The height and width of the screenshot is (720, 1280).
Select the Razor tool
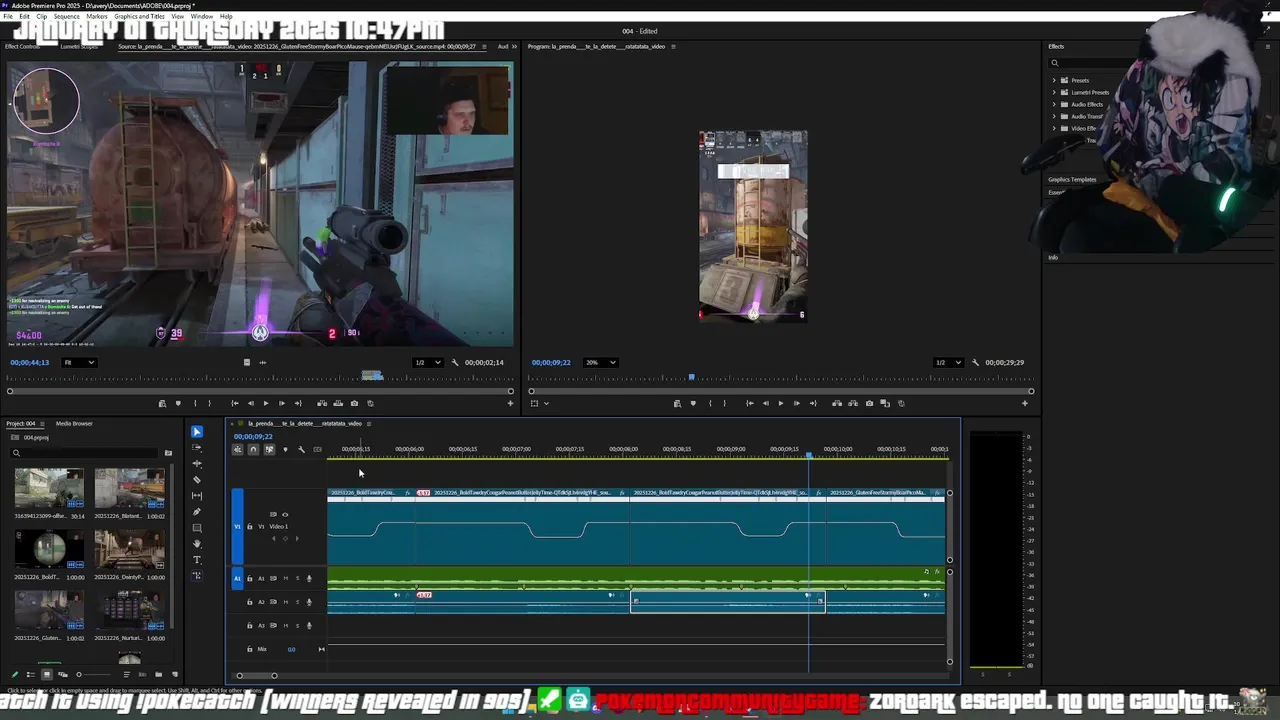(196, 480)
